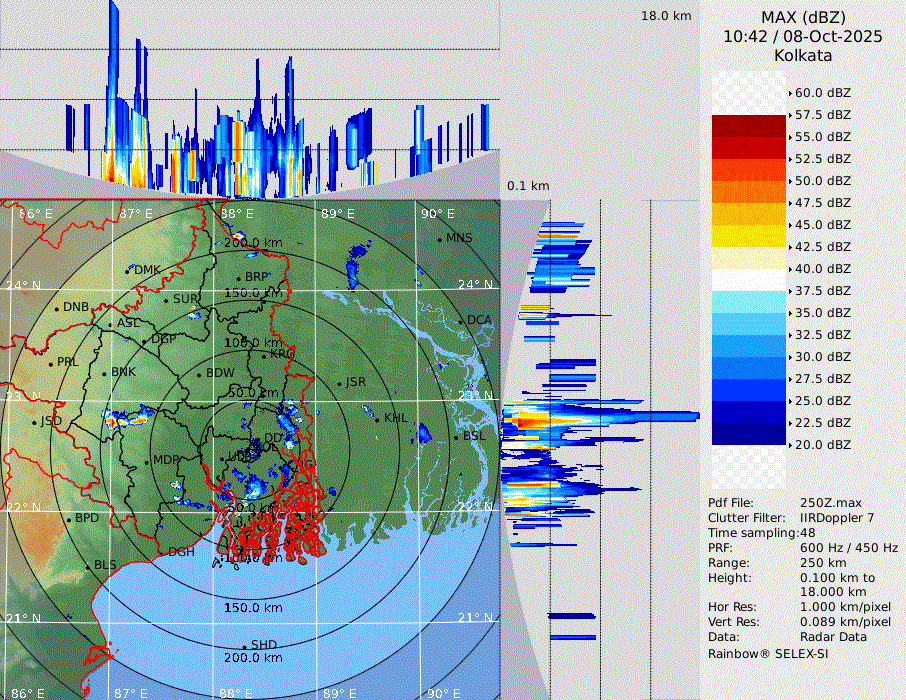906x700 pixels.
Task: Click the MNS station marker on map
Action: (x=439, y=239)
